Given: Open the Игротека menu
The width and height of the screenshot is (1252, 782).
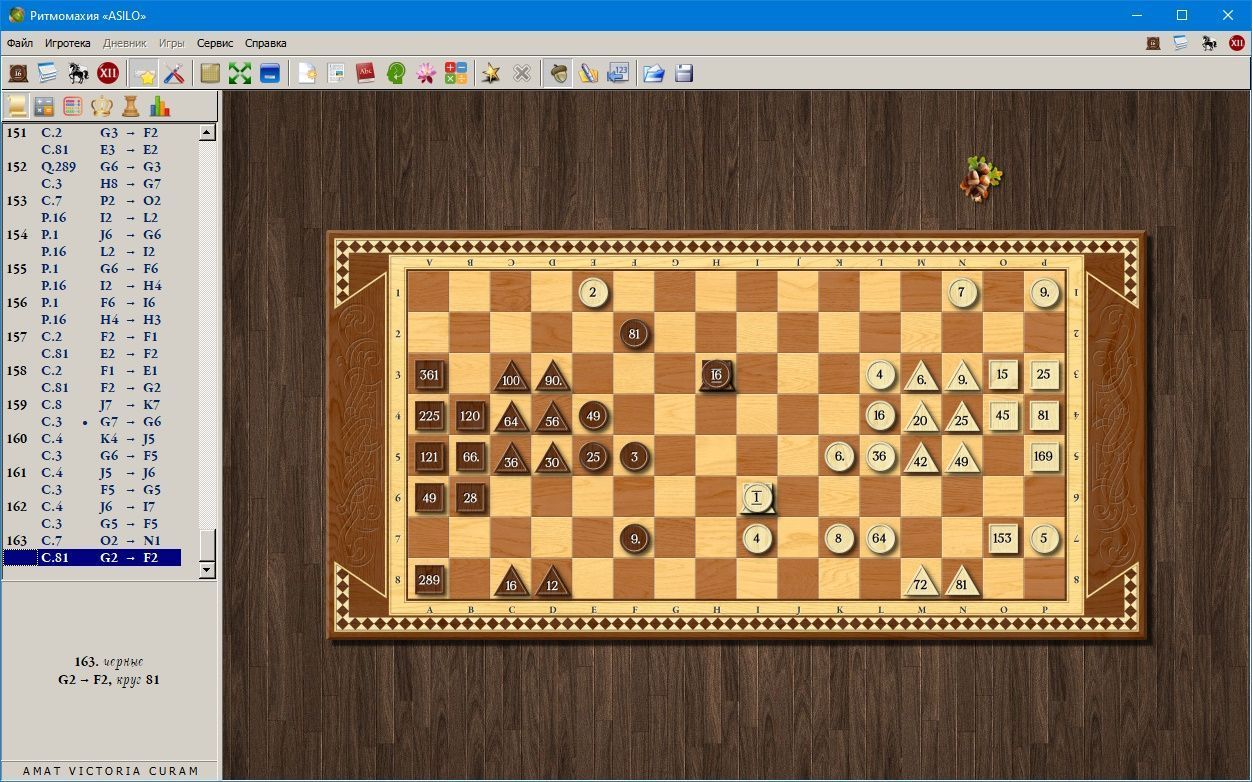Looking at the screenshot, I should 67,43.
